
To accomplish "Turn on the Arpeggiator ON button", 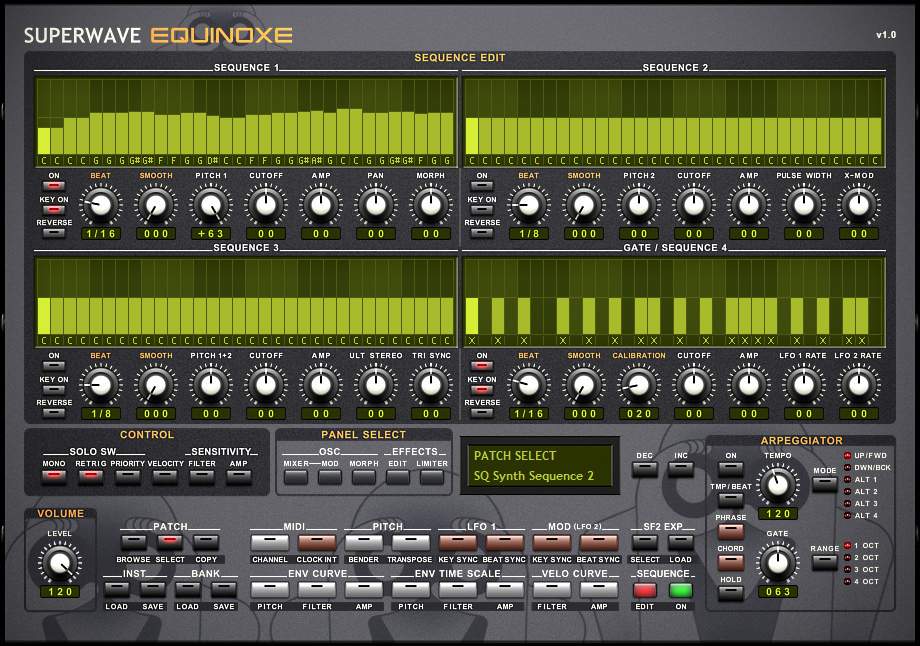I will 731,470.
